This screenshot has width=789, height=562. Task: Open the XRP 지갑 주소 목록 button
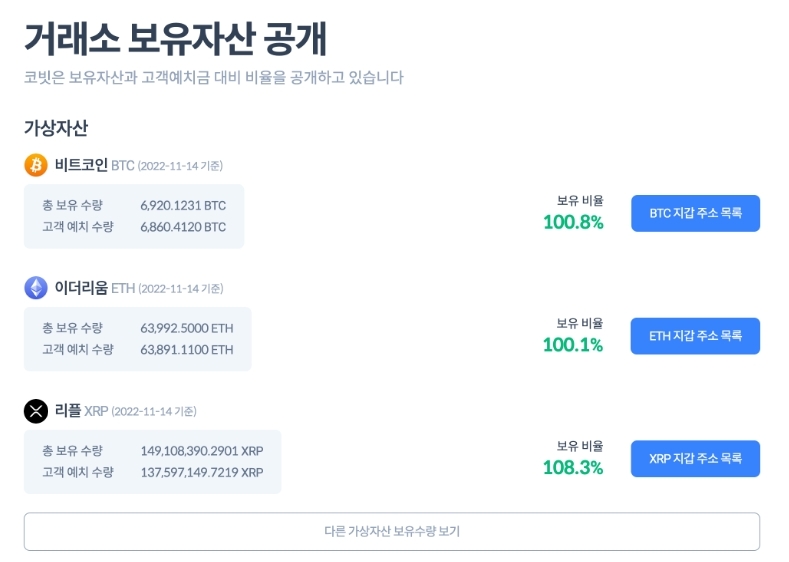695,459
